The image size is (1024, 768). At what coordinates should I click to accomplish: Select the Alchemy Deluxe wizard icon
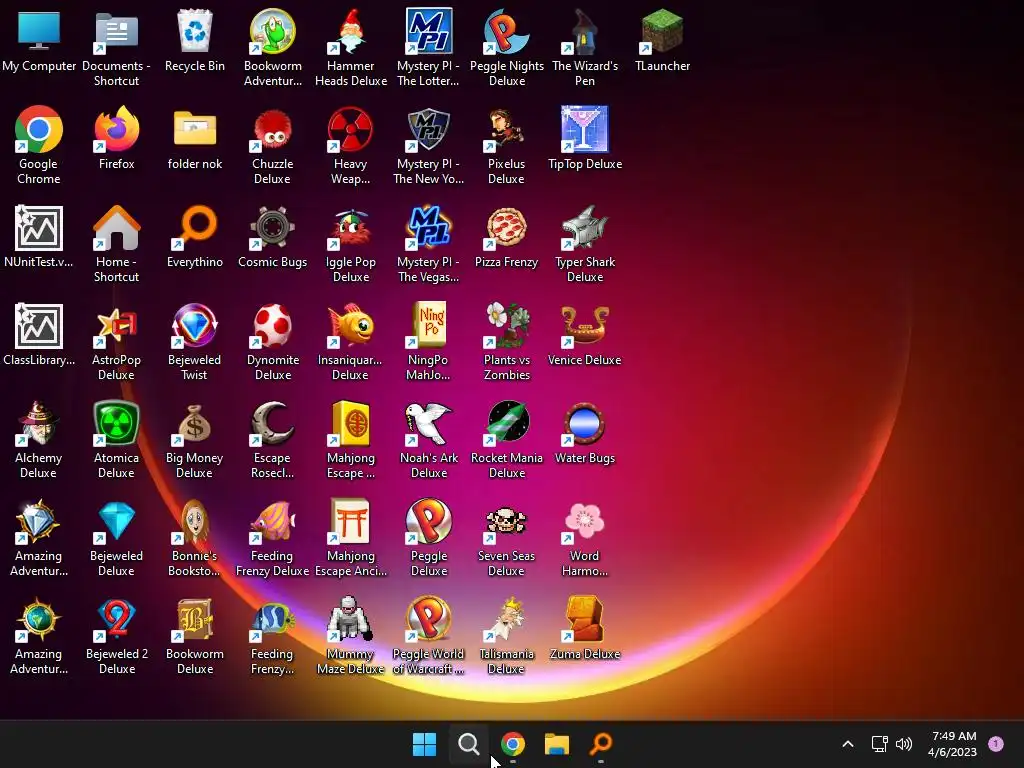(x=39, y=423)
